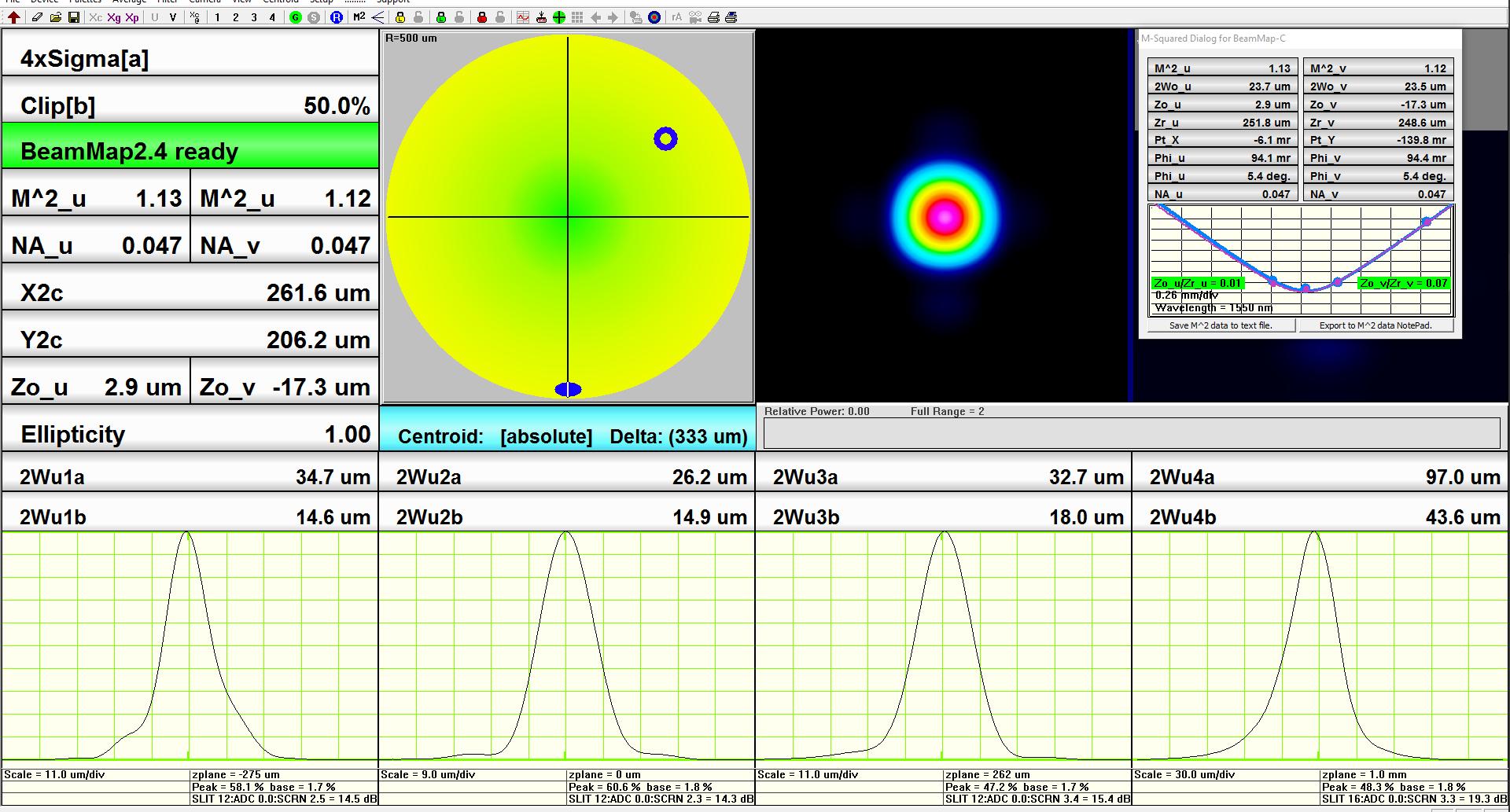
Task: Click the beam divergence angle icon
Action: (378, 17)
